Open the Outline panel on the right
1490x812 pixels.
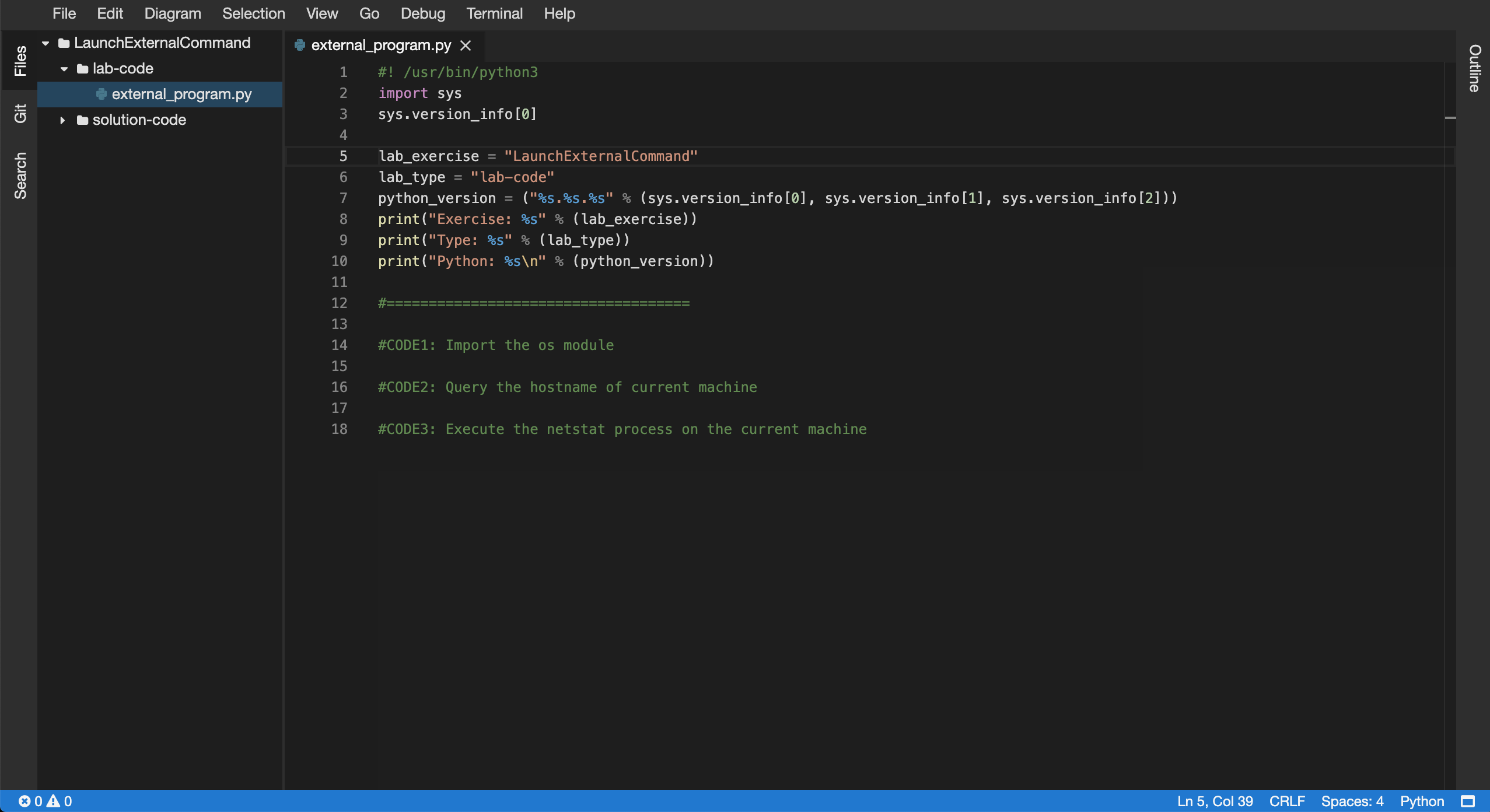tap(1474, 68)
